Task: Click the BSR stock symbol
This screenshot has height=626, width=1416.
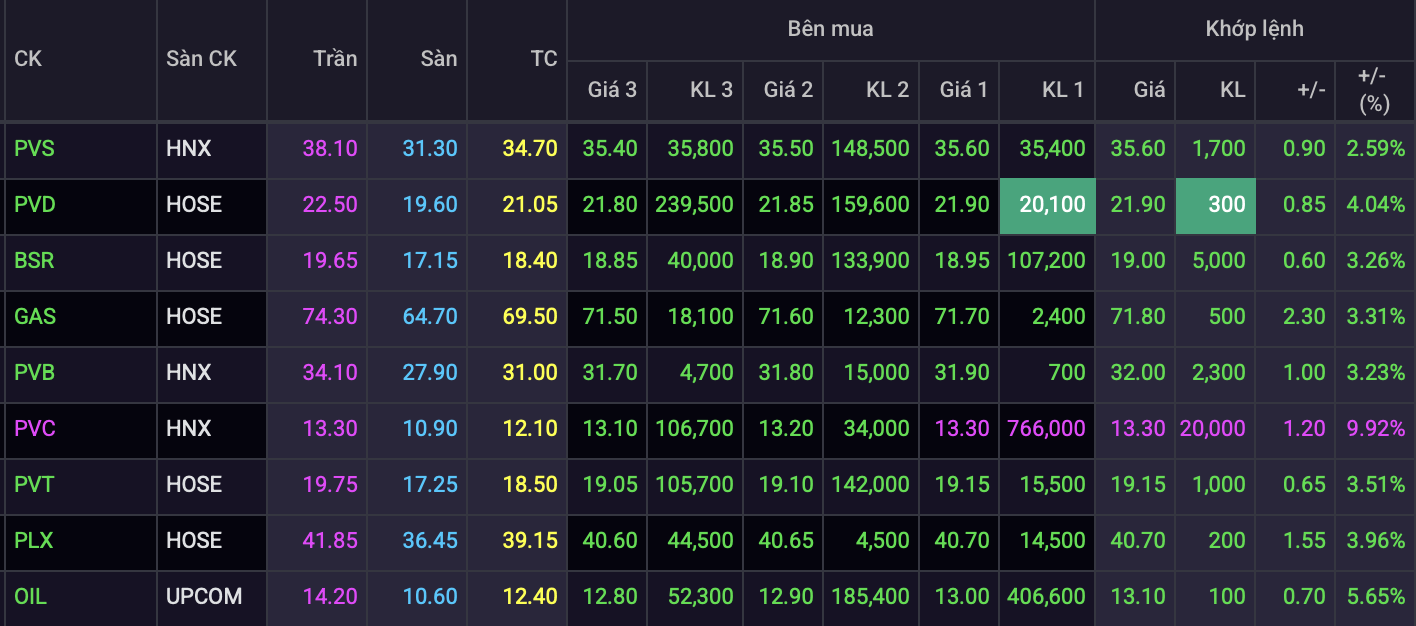Action: (x=34, y=261)
